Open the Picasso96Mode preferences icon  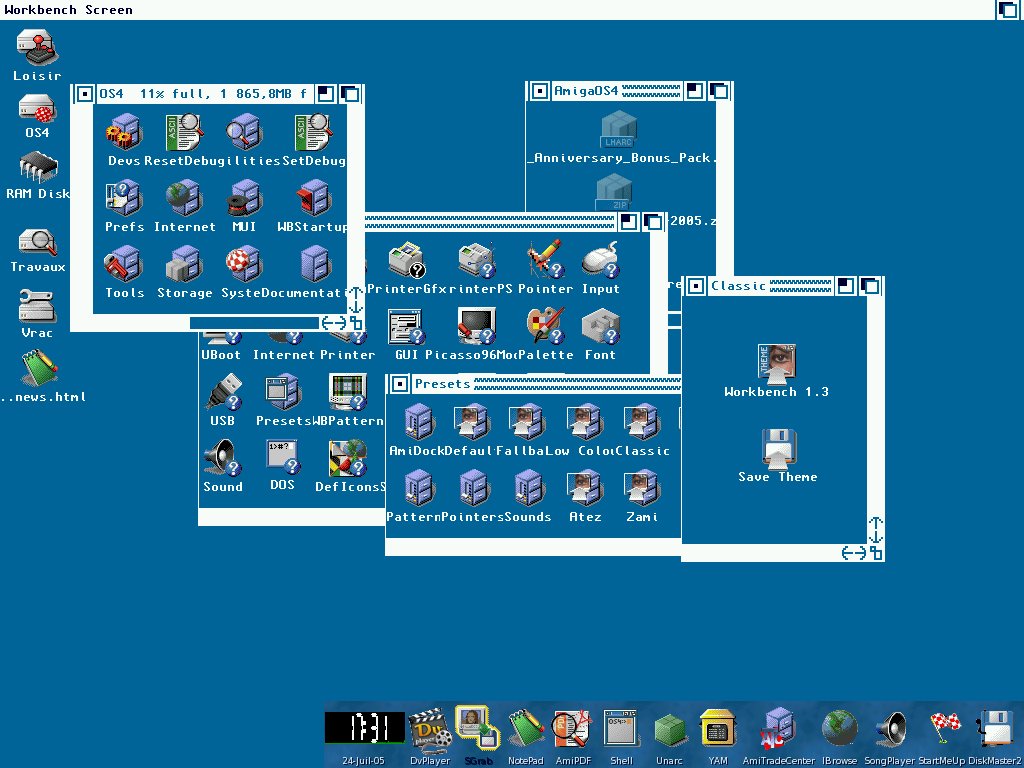[477, 326]
